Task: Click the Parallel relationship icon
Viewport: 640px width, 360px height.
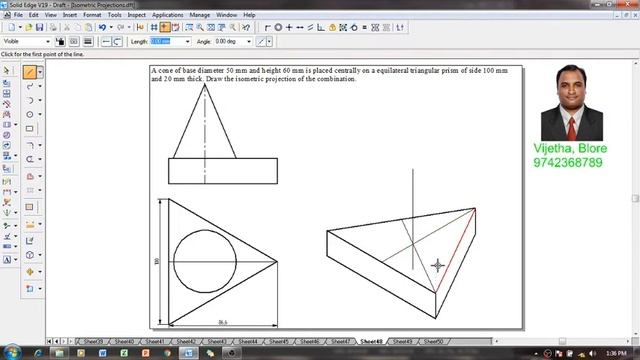Action: coord(310,27)
